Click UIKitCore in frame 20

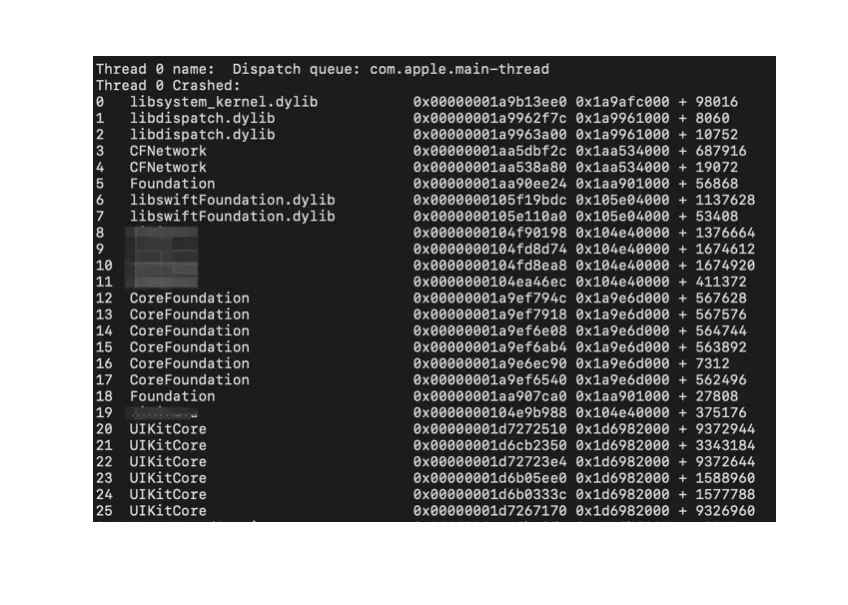point(168,429)
